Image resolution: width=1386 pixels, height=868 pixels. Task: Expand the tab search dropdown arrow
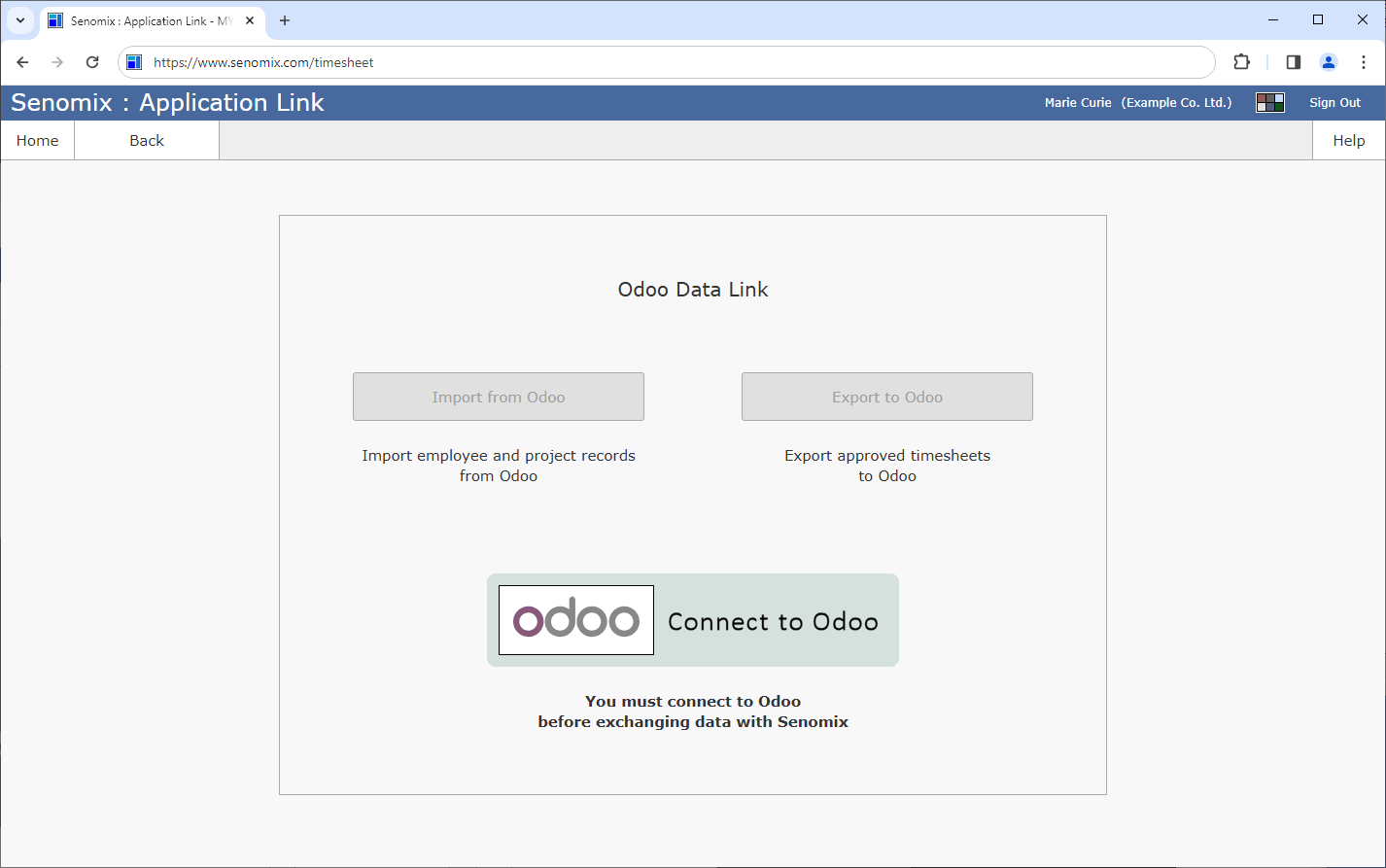(19, 20)
